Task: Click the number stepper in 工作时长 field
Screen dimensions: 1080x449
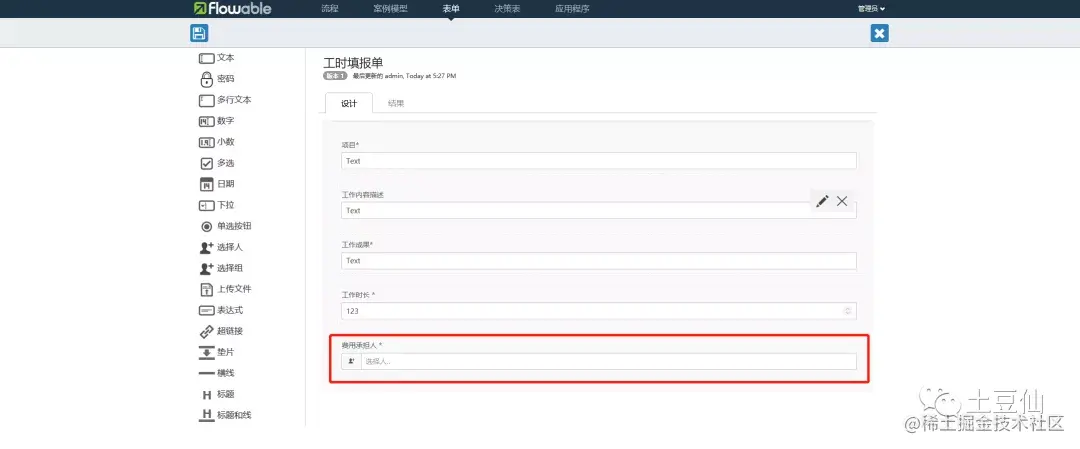Action: [x=848, y=311]
